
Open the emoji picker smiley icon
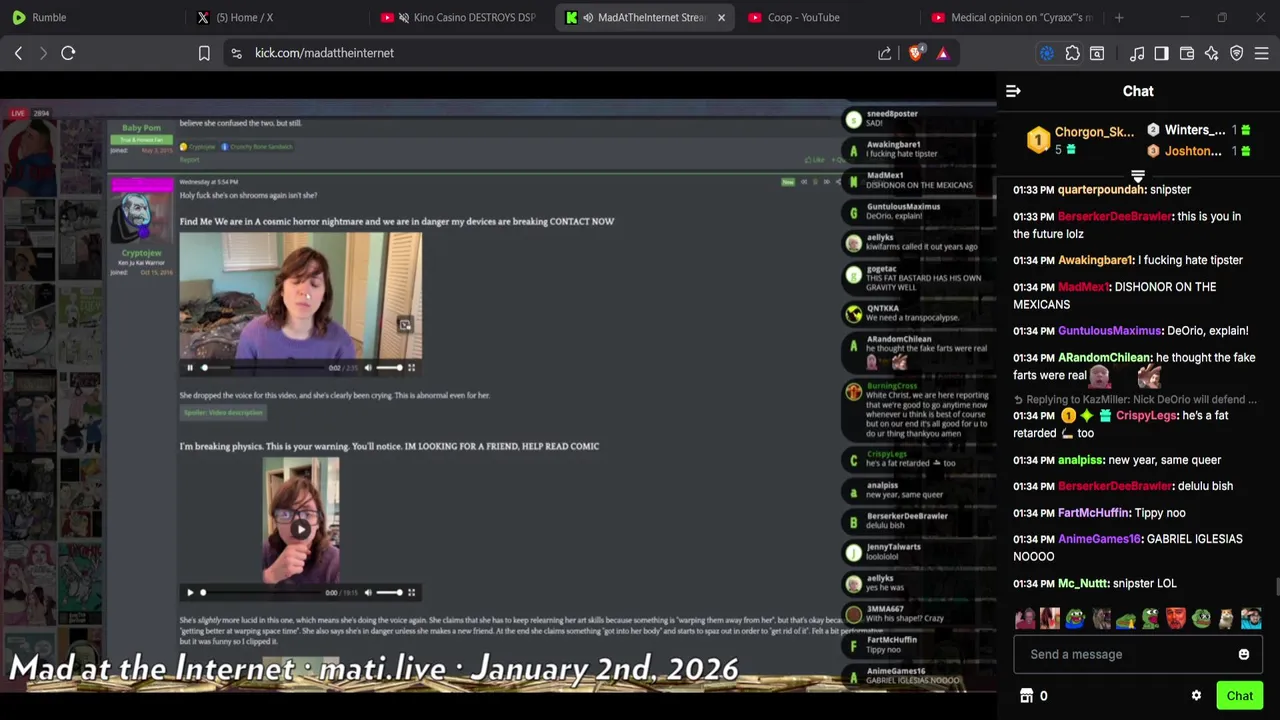click(x=1244, y=654)
